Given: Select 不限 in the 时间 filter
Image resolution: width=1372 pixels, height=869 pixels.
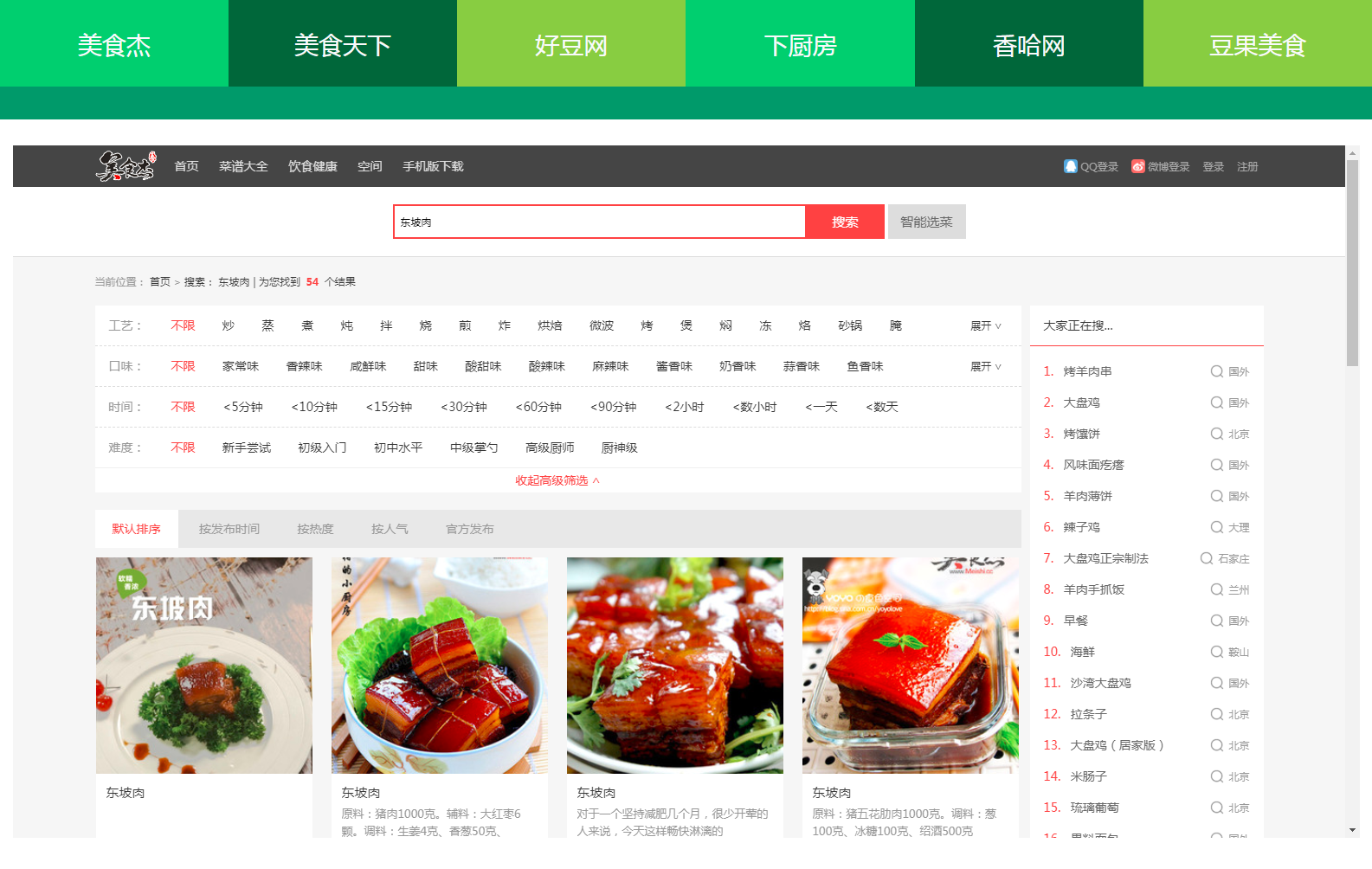Looking at the screenshot, I should point(183,407).
